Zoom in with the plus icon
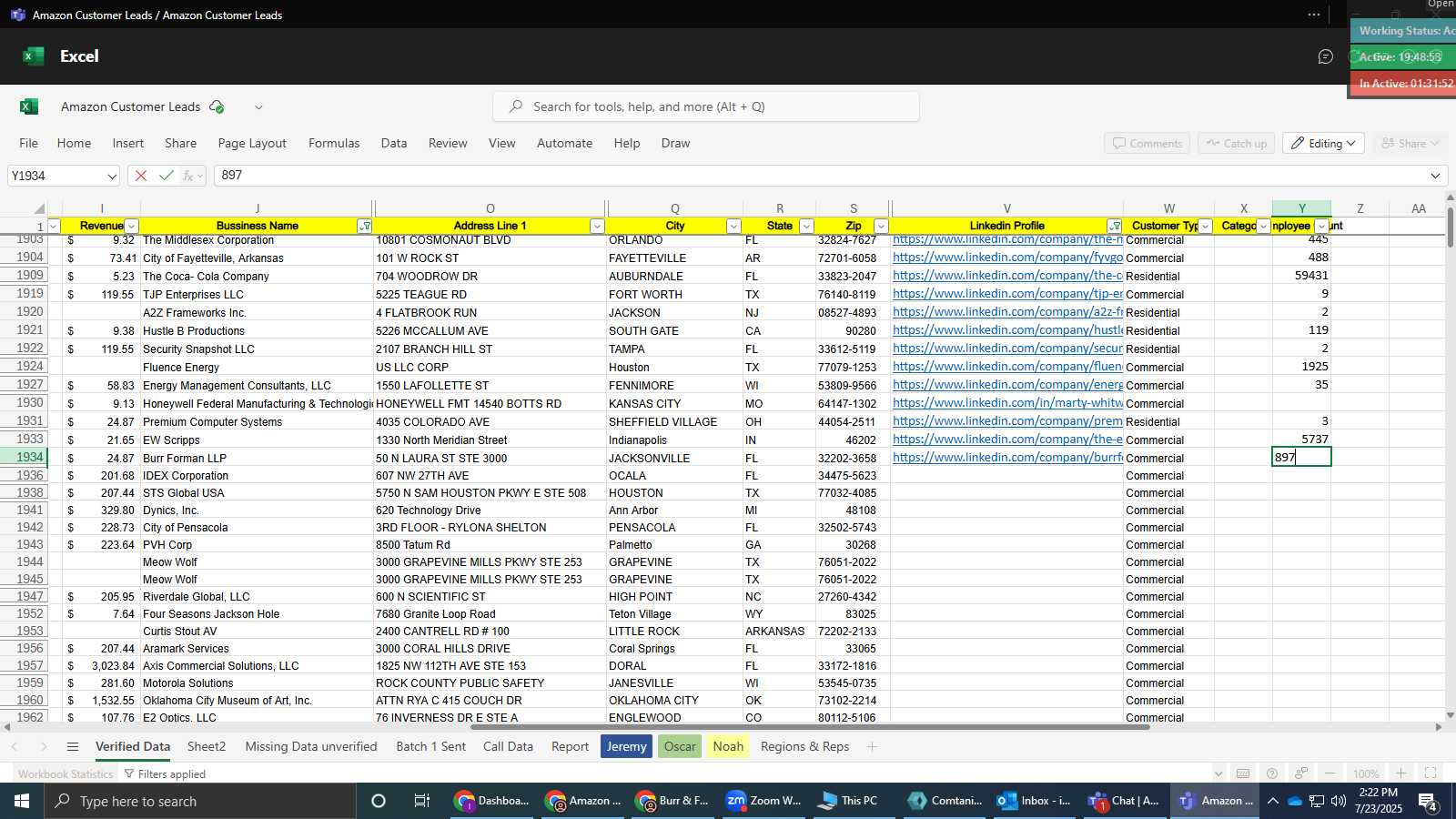1456x819 pixels. (x=1401, y=773)
